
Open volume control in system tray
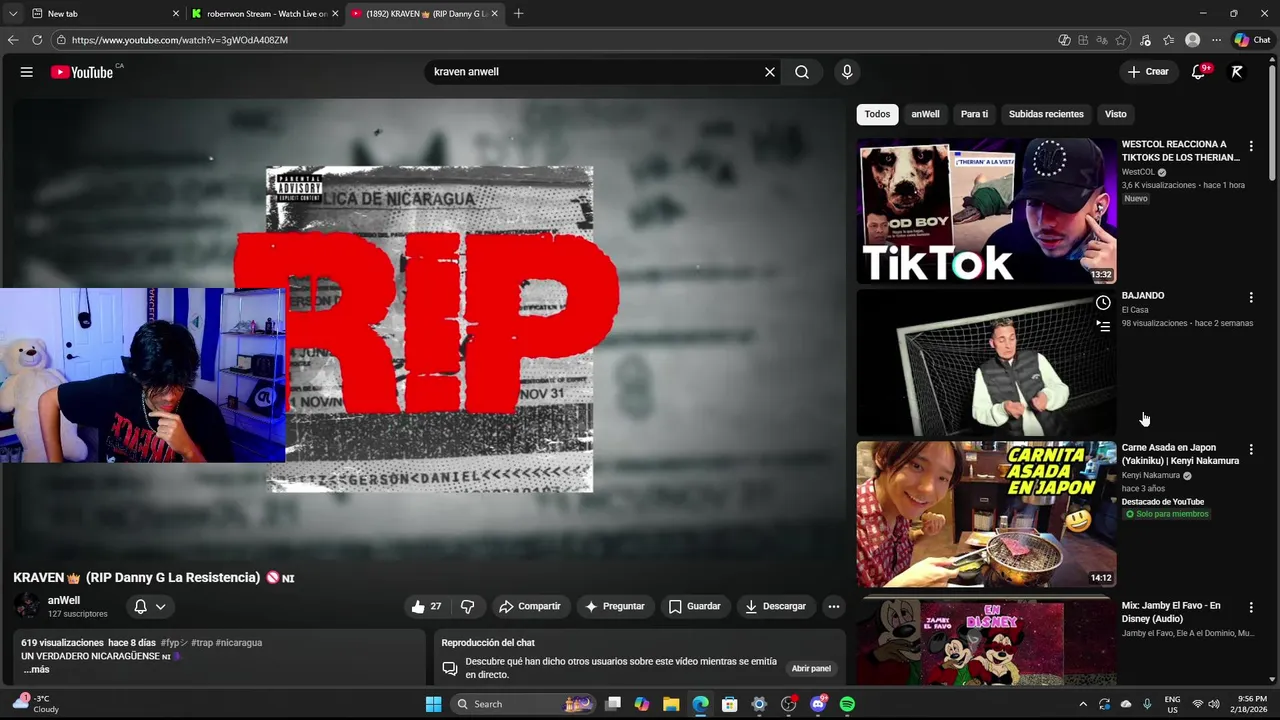[1213, 704]
